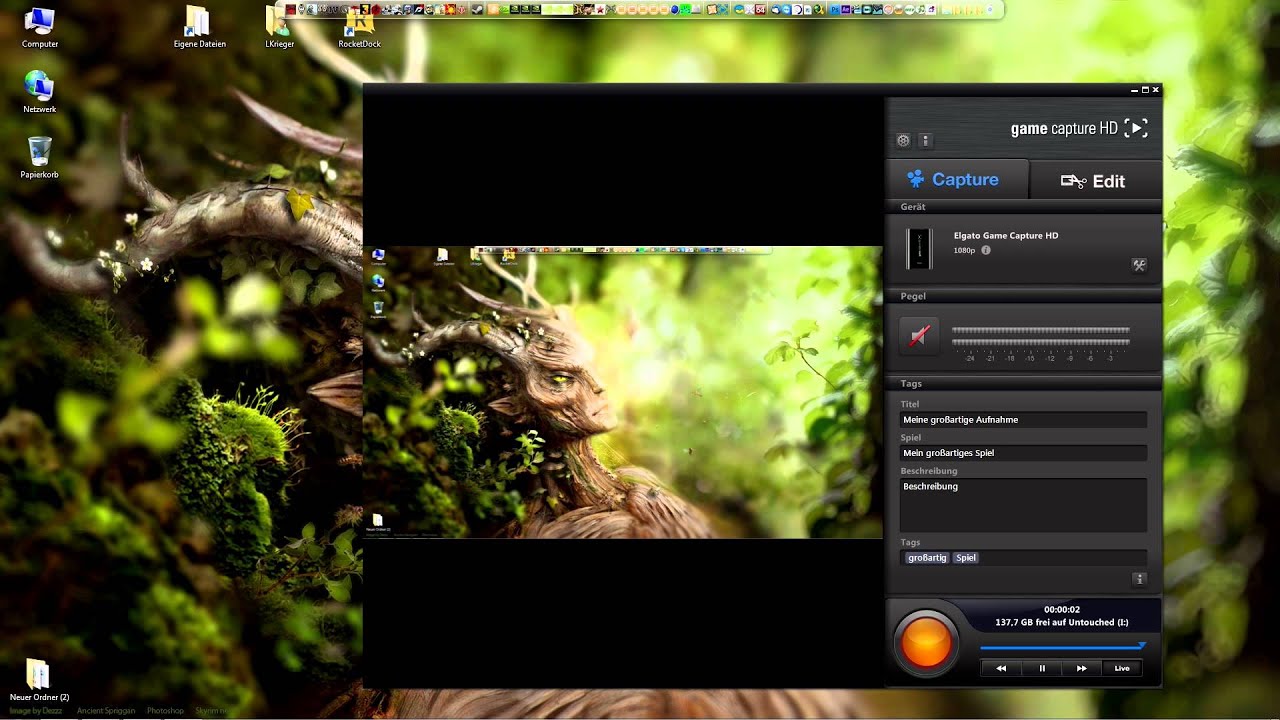Click the info icon next to 1080p
The height and width of the screenshot is (720, 1280).
coord(986,250)
